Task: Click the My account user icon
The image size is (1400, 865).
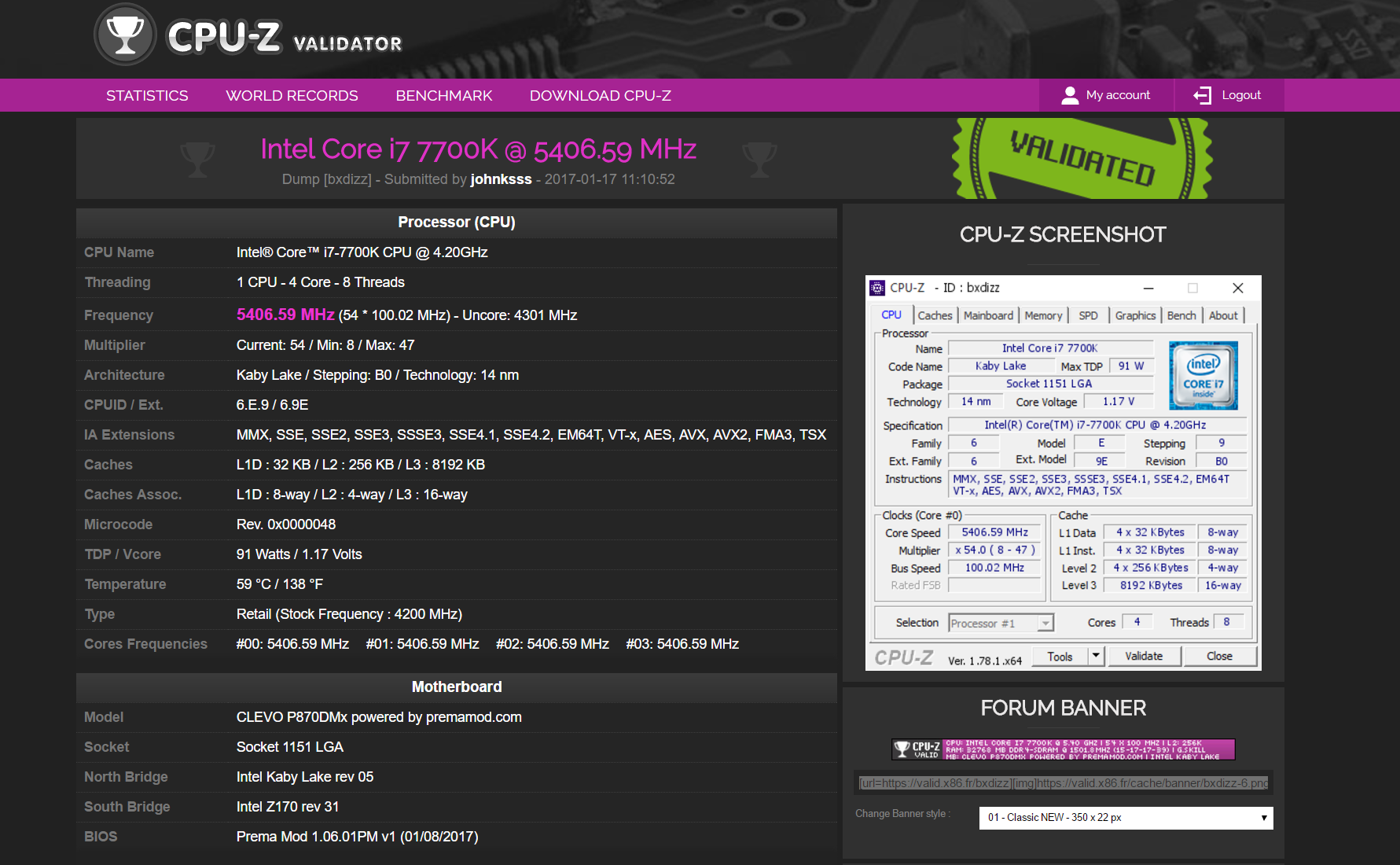Action: coord(1069,95)
